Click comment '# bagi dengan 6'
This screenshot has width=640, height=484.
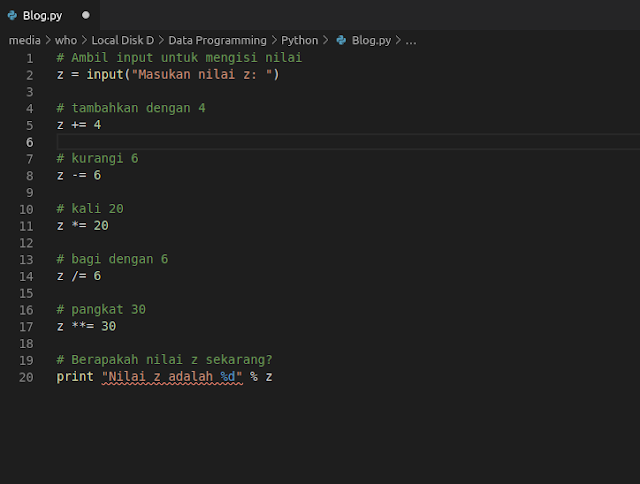[112, 259]
